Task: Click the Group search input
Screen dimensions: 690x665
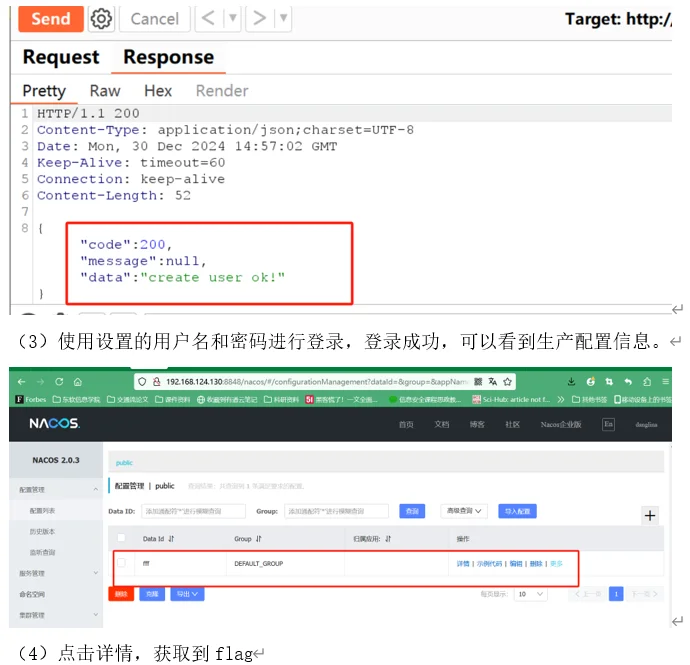Action: pyautogui.click(x=336, y=511)
